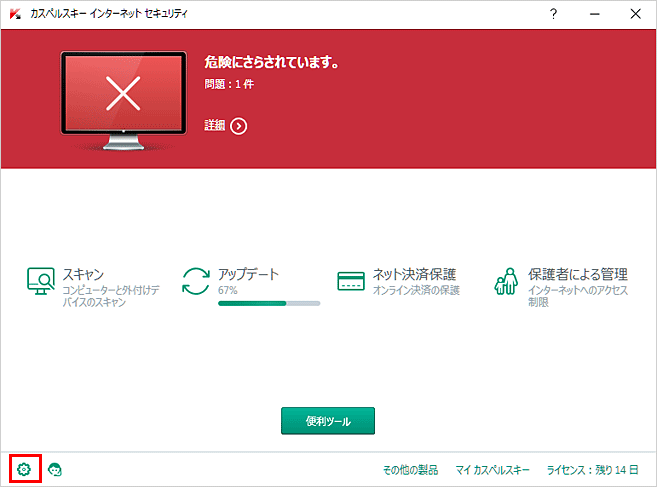Screen dimensions: 657x487
Task: Open the スキャン scan section
Action: [83, 275]
